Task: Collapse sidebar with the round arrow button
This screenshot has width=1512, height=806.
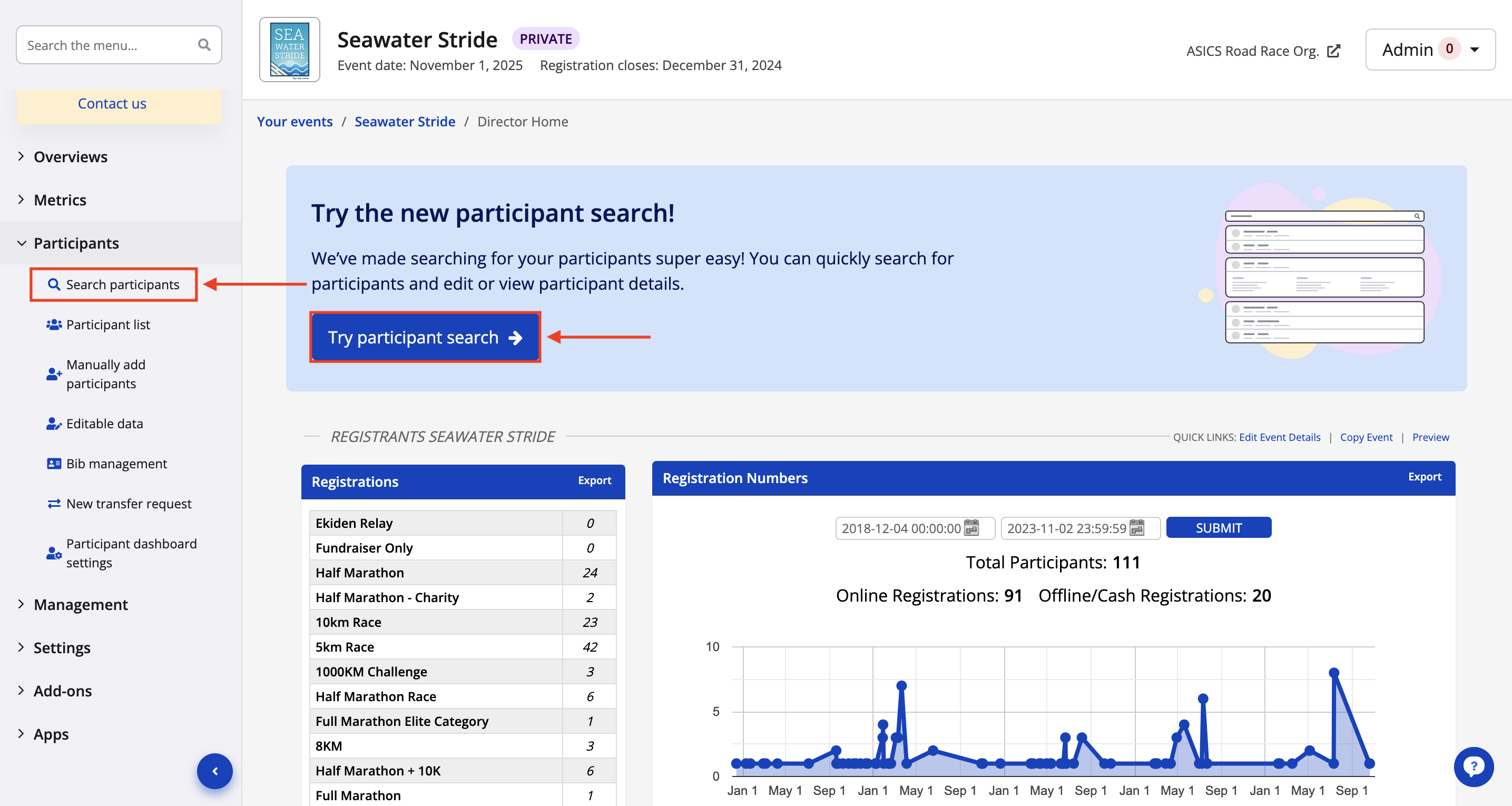Action: 214,771
